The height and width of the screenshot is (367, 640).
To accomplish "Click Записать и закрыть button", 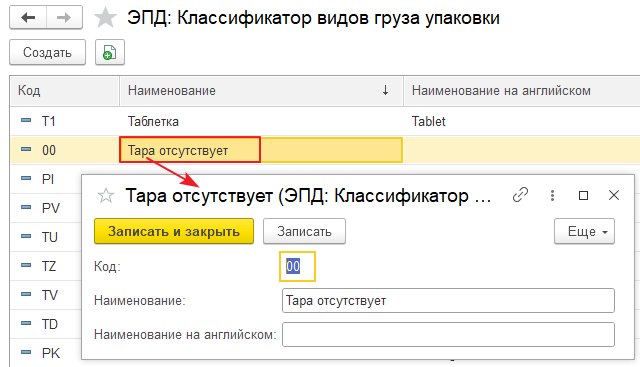I will [x=174, y=231].
